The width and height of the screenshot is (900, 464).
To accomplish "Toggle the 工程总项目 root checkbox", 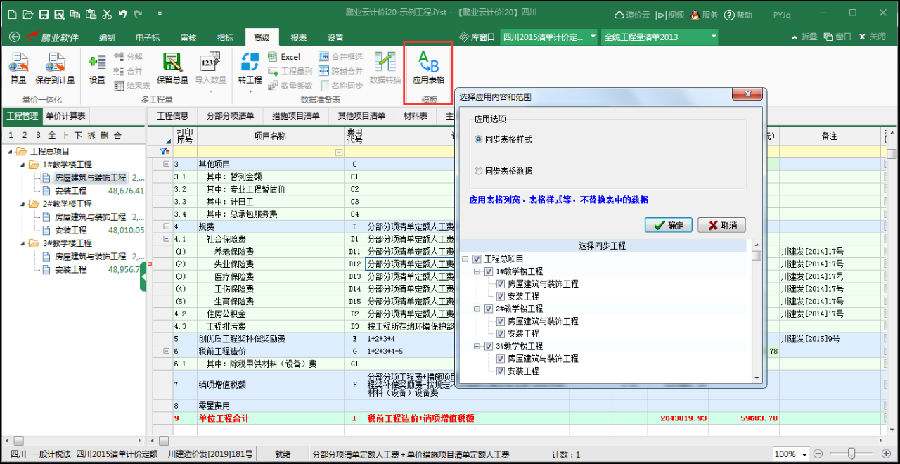I will (x=476, y=258).
